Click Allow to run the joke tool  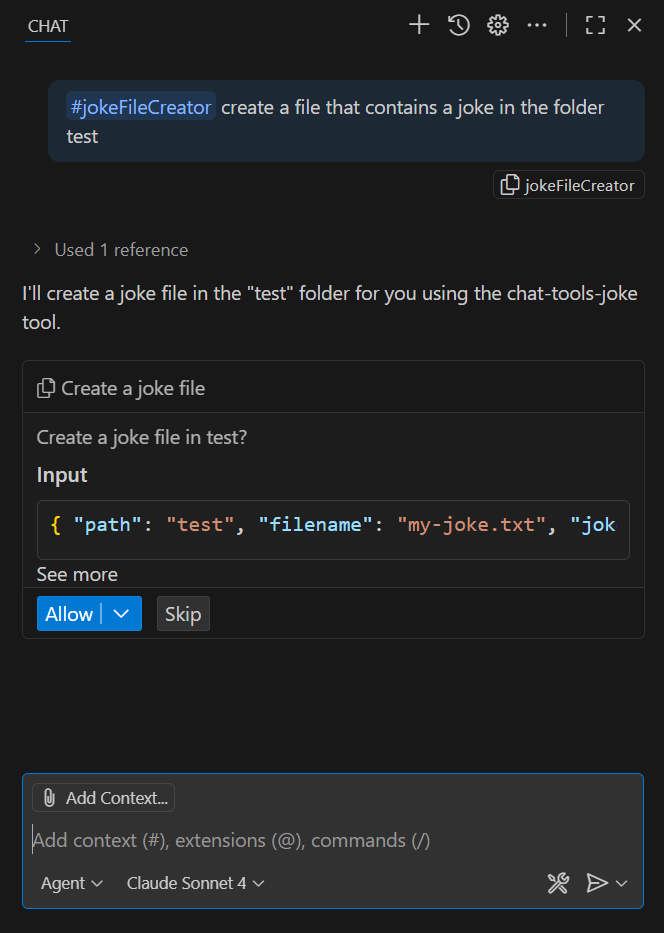(69, 614)
